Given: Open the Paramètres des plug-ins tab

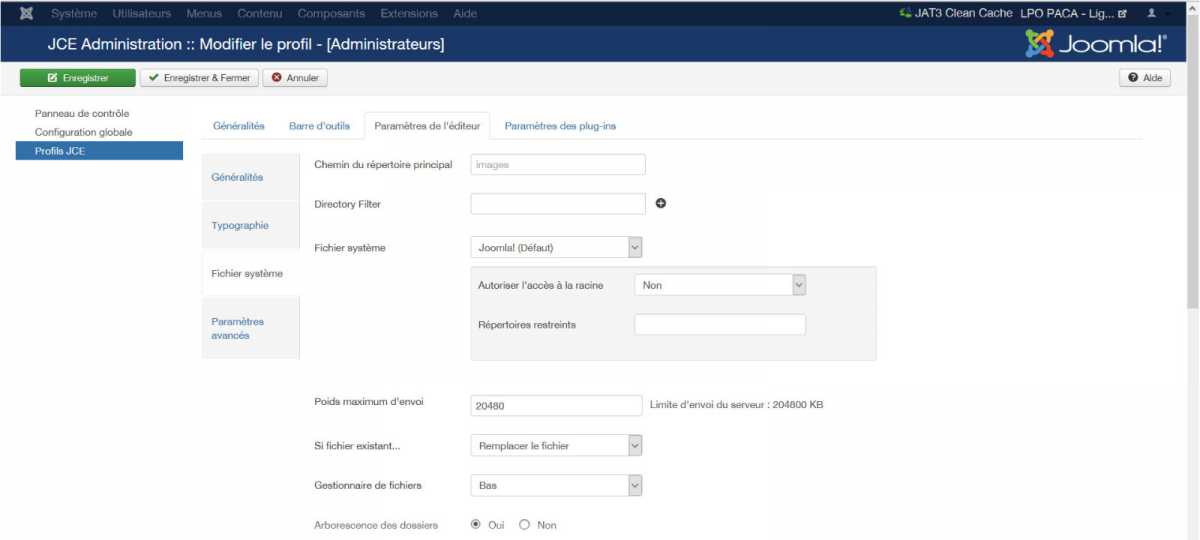Looking at the screenshot, I should [559, 126].
